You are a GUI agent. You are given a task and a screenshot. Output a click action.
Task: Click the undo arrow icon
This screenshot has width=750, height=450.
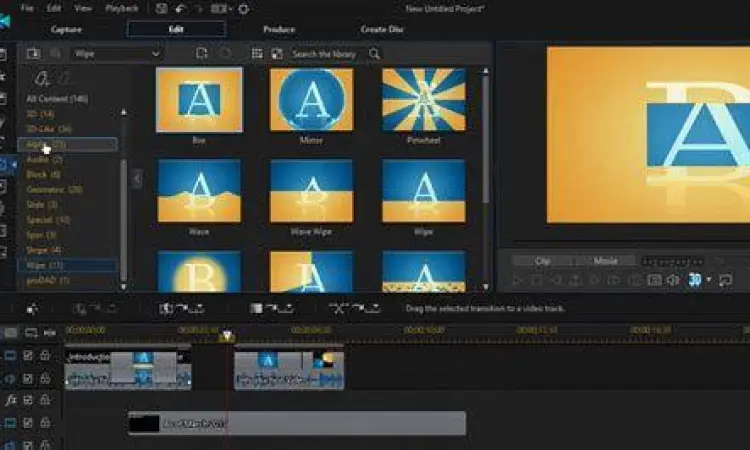tap(180, 9)
